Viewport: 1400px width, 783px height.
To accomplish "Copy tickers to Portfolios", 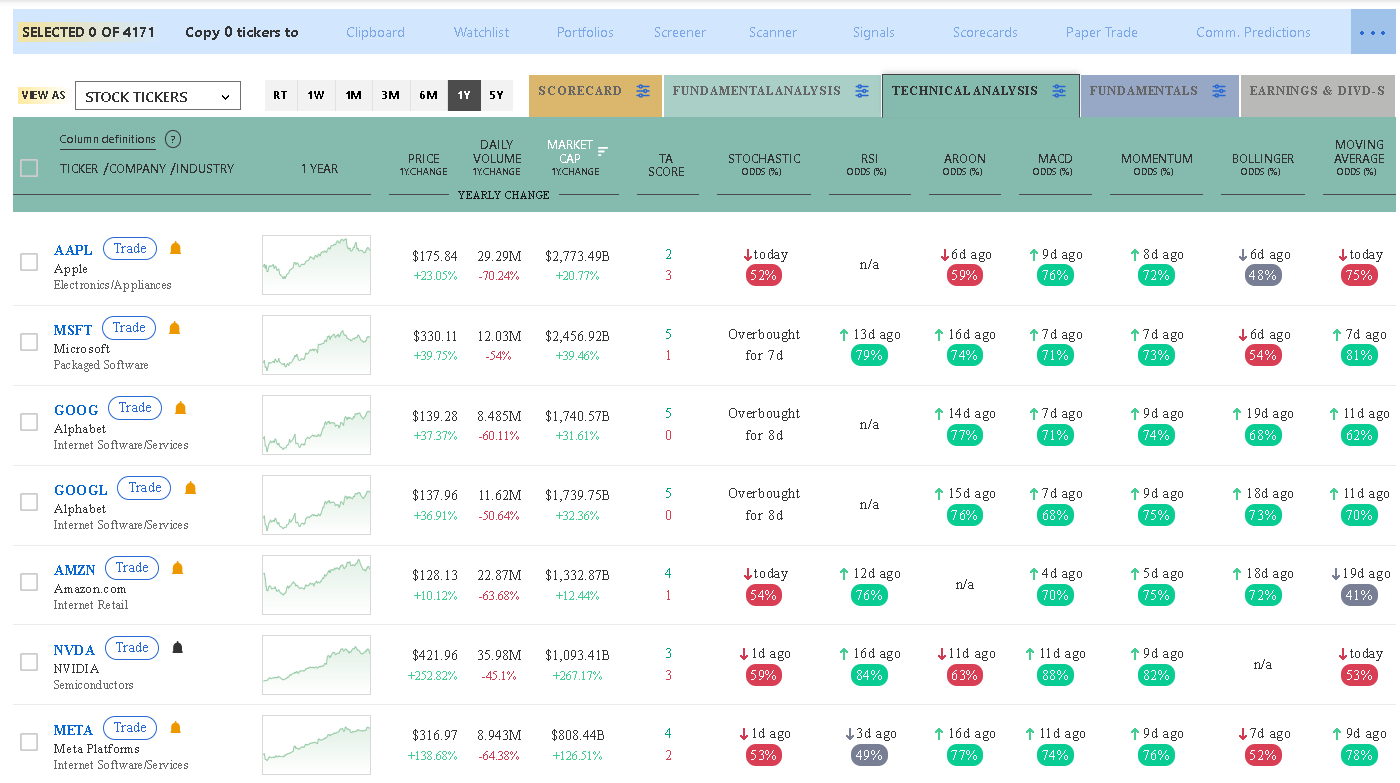I will [x=586, y=32].
